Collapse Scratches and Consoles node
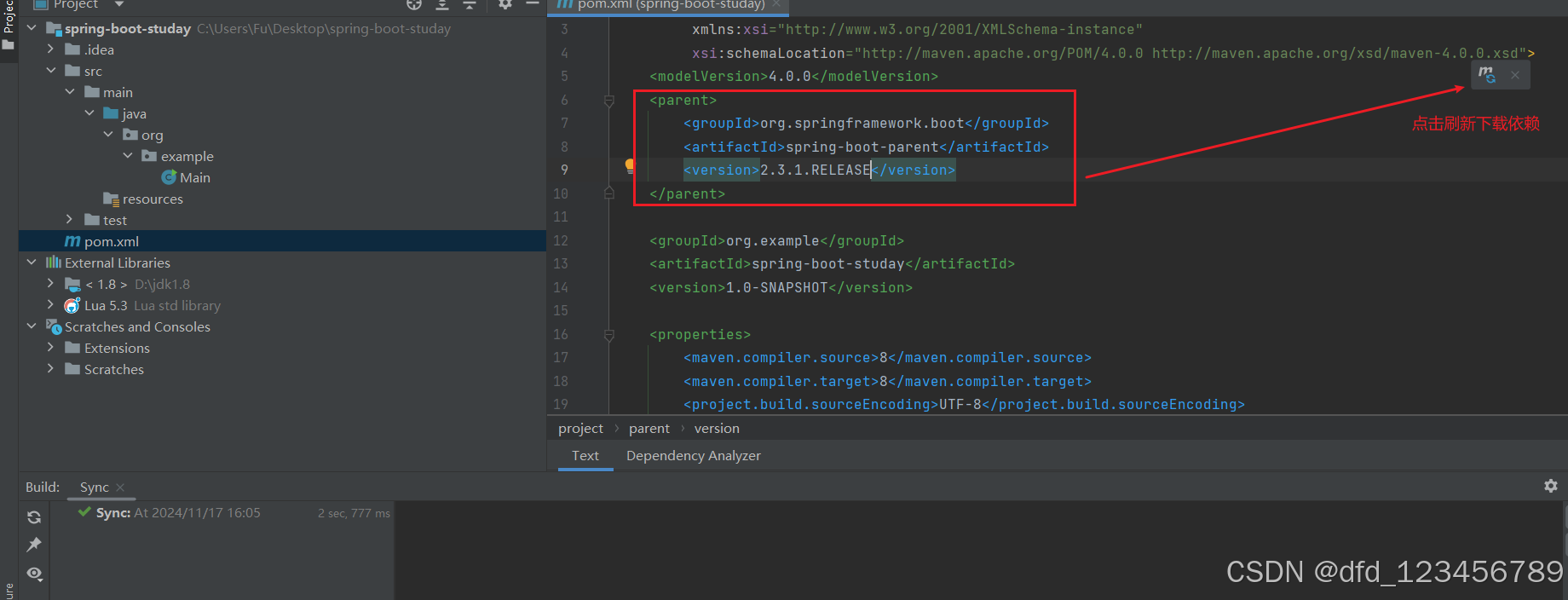Image resolution: width=1568 pixels, height=600 pixels. (32, 326)
